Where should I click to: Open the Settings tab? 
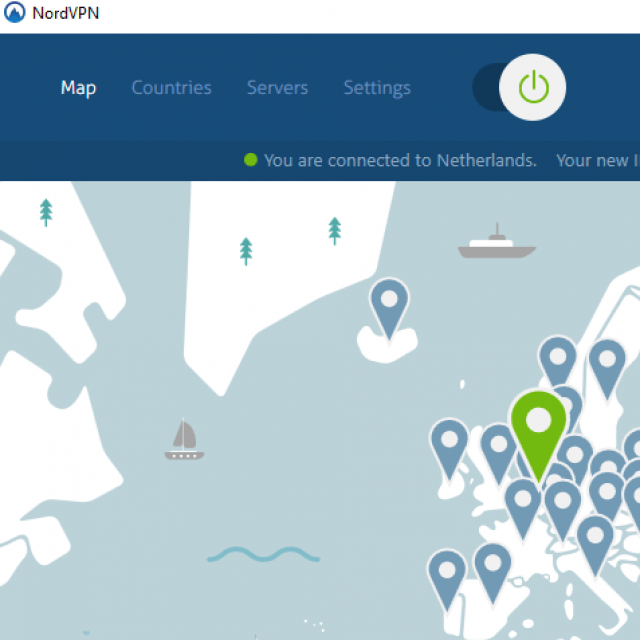377,89
